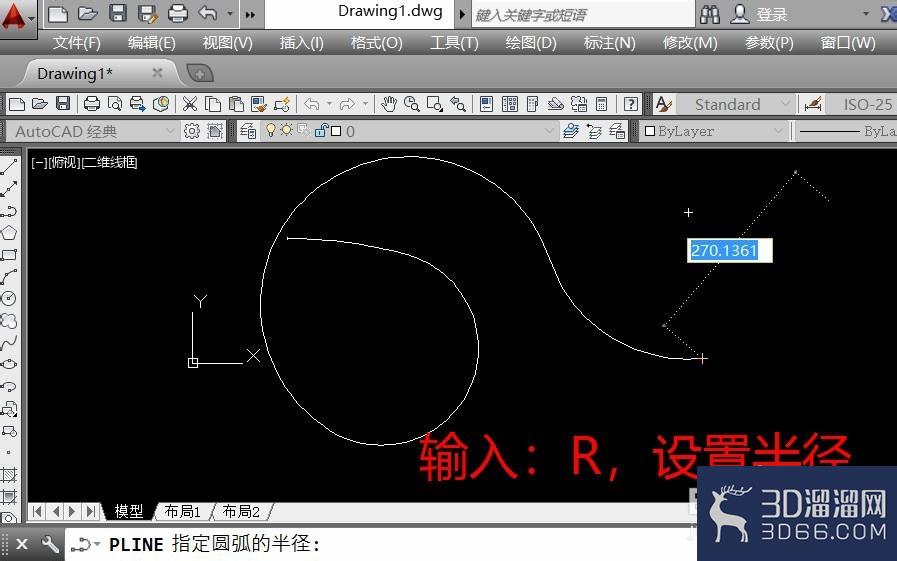
Task: Click the Layer Previous icon
Action: pyautogui.click(x=594, y=131)
